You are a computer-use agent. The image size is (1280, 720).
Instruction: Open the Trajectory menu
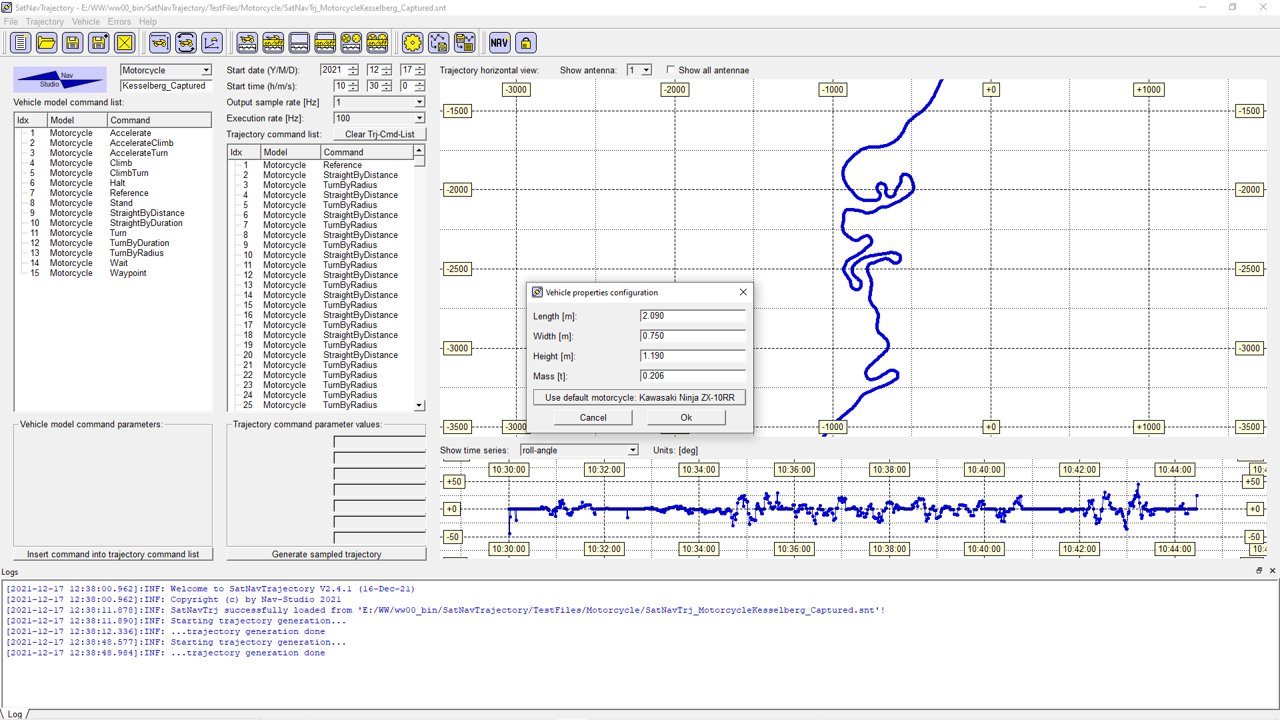44,21
